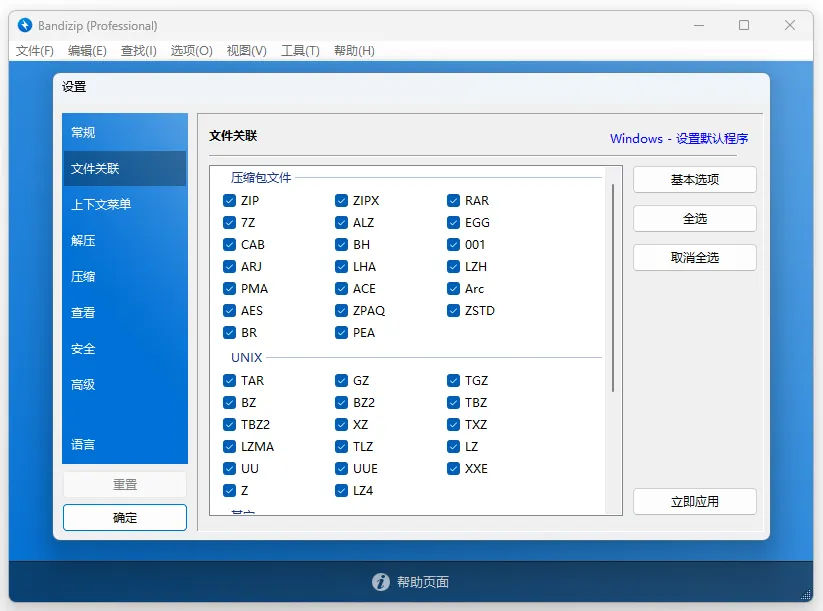Image resolution: width=823 pixels, height=611 pixels.
Task: Click the 立即应用 button
Action: [694, 502]
